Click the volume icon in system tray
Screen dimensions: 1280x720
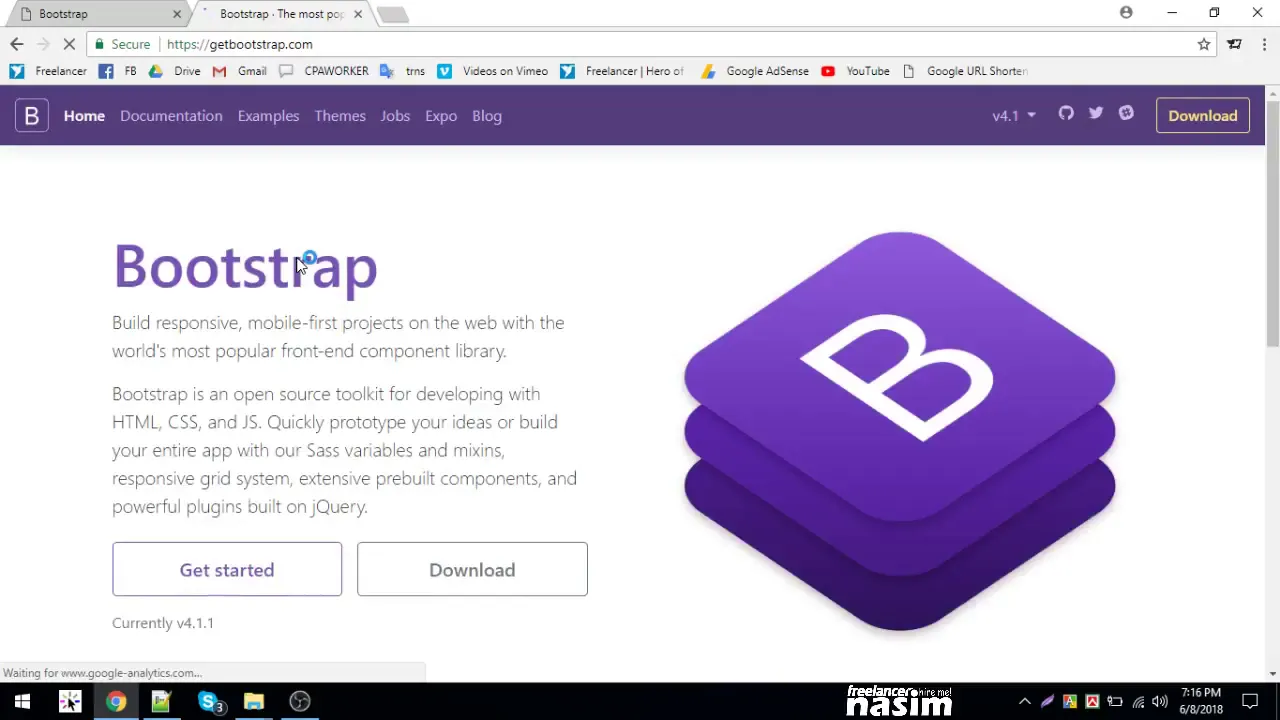[1160, 702]
